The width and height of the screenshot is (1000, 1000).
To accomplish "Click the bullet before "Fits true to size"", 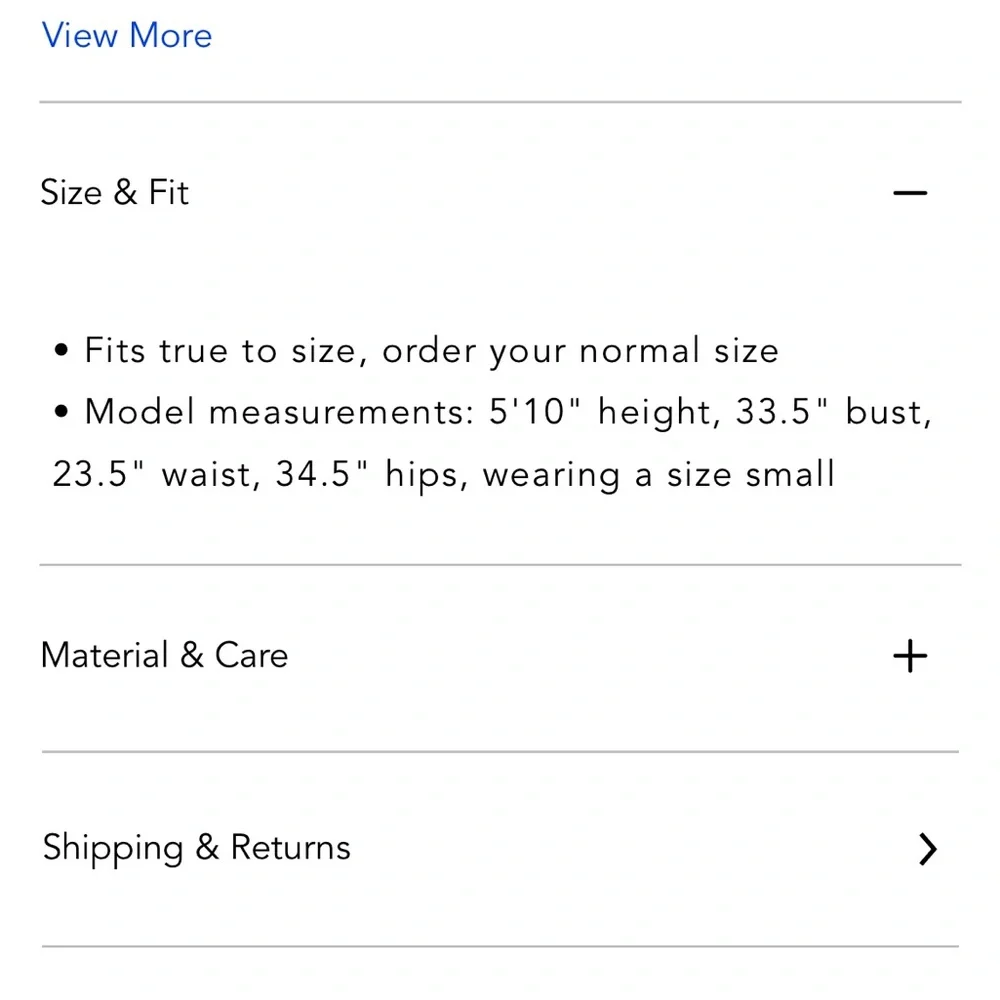I will (x=62, y=352).
